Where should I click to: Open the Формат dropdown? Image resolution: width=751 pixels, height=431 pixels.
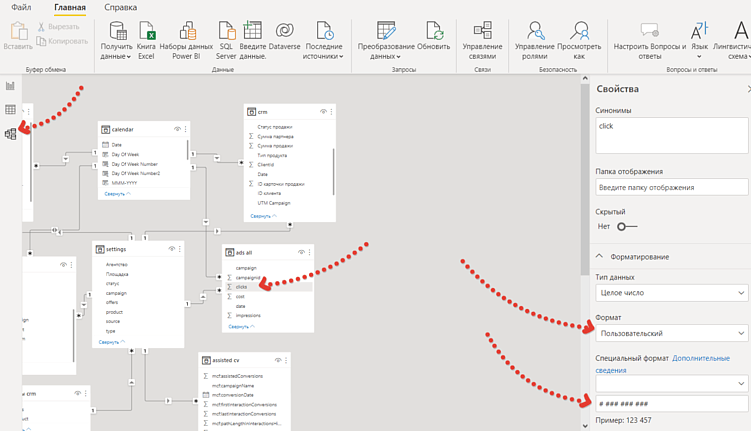[671, 333]
